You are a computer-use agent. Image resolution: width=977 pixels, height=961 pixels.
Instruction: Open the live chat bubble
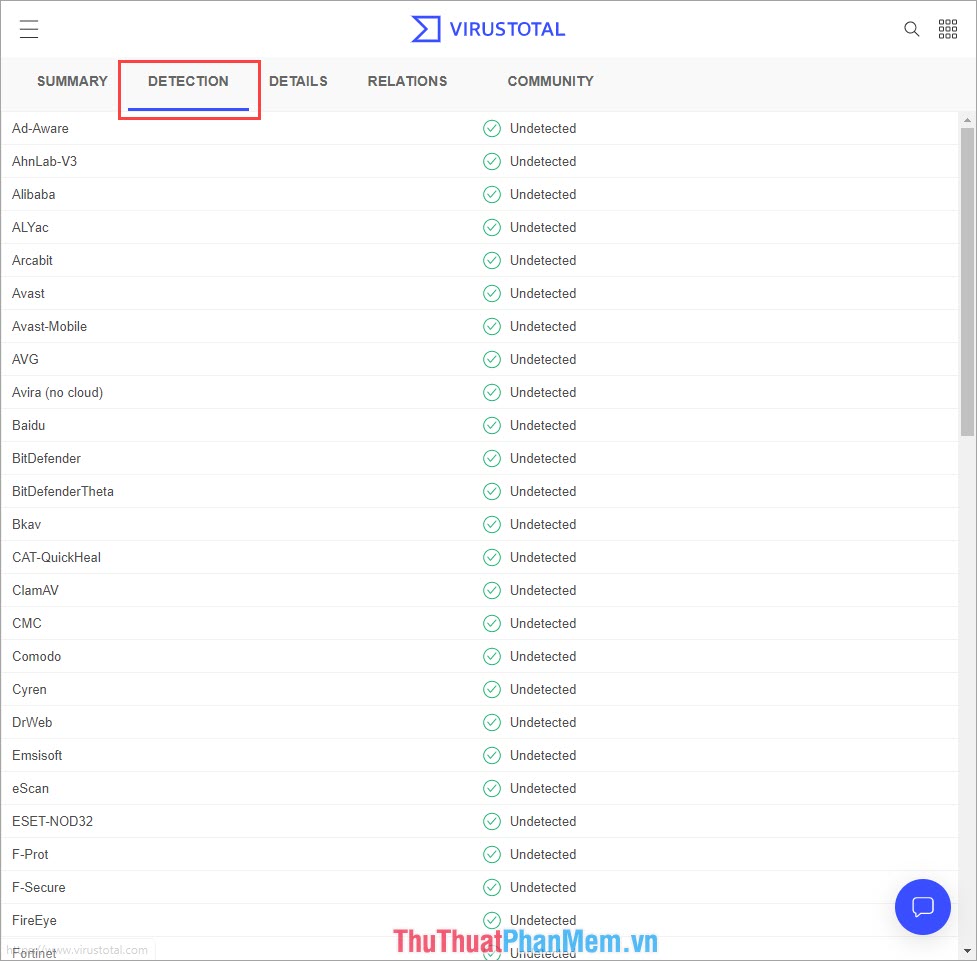tap(922, 907)
